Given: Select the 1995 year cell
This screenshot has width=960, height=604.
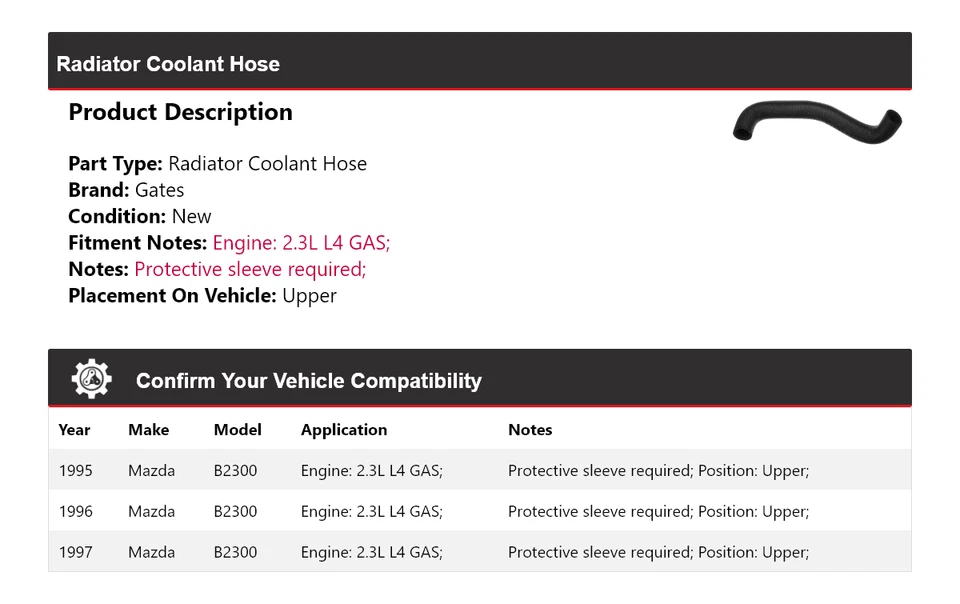Looking at the screenshot, I should click(75, 470).
